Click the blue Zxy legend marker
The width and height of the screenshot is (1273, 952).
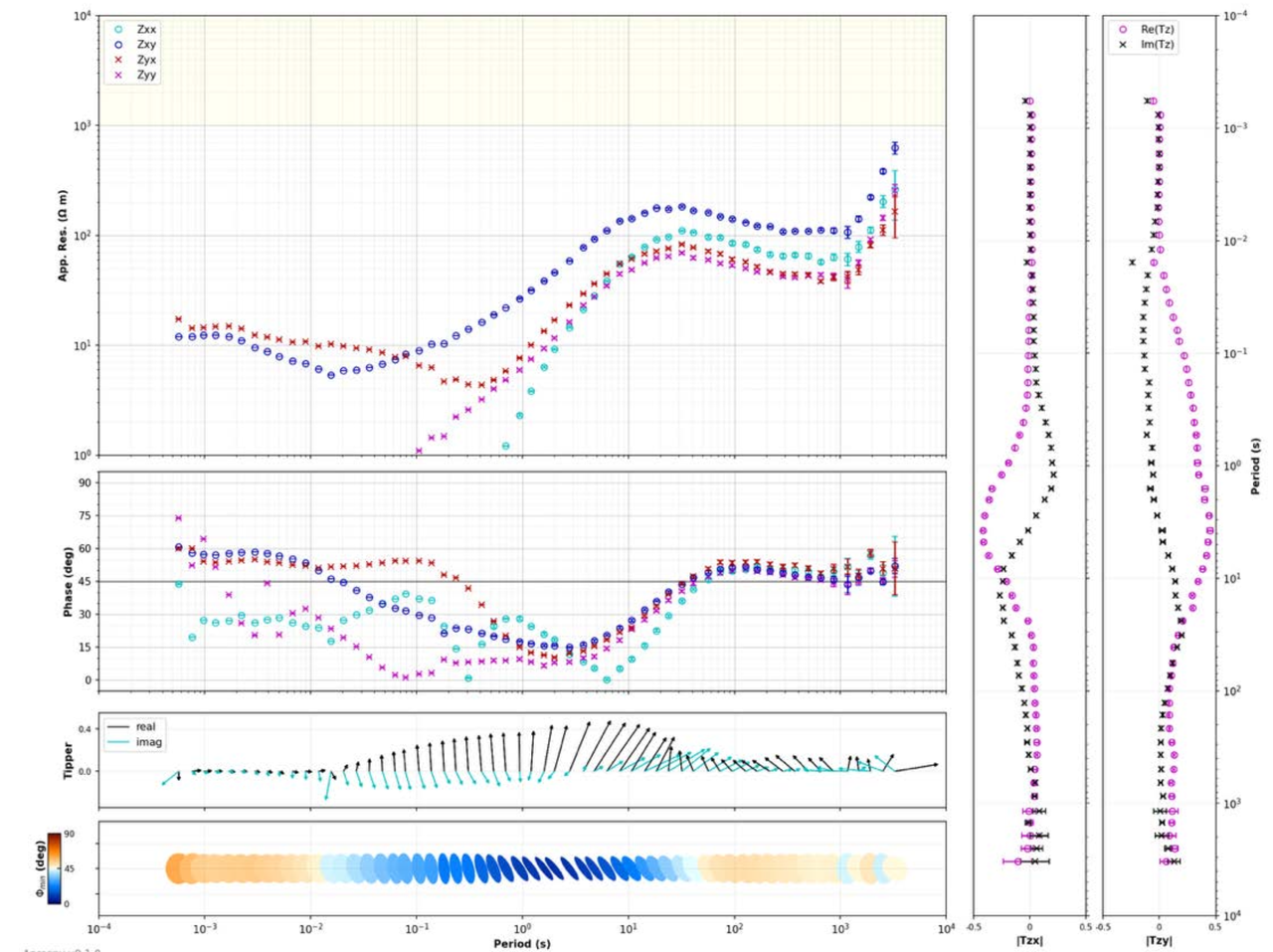[x=118, y=45]
